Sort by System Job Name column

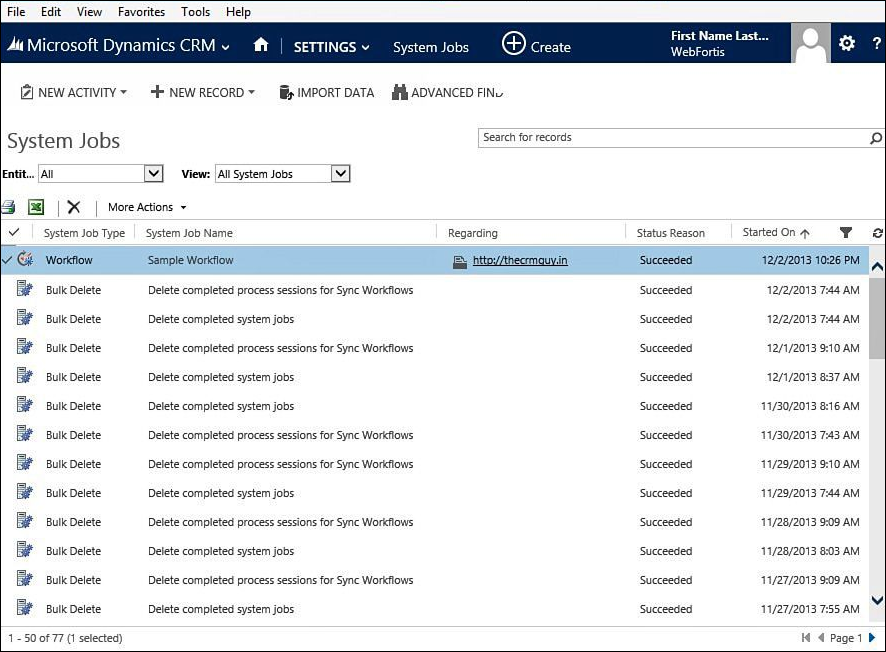(x=189, y=233)
